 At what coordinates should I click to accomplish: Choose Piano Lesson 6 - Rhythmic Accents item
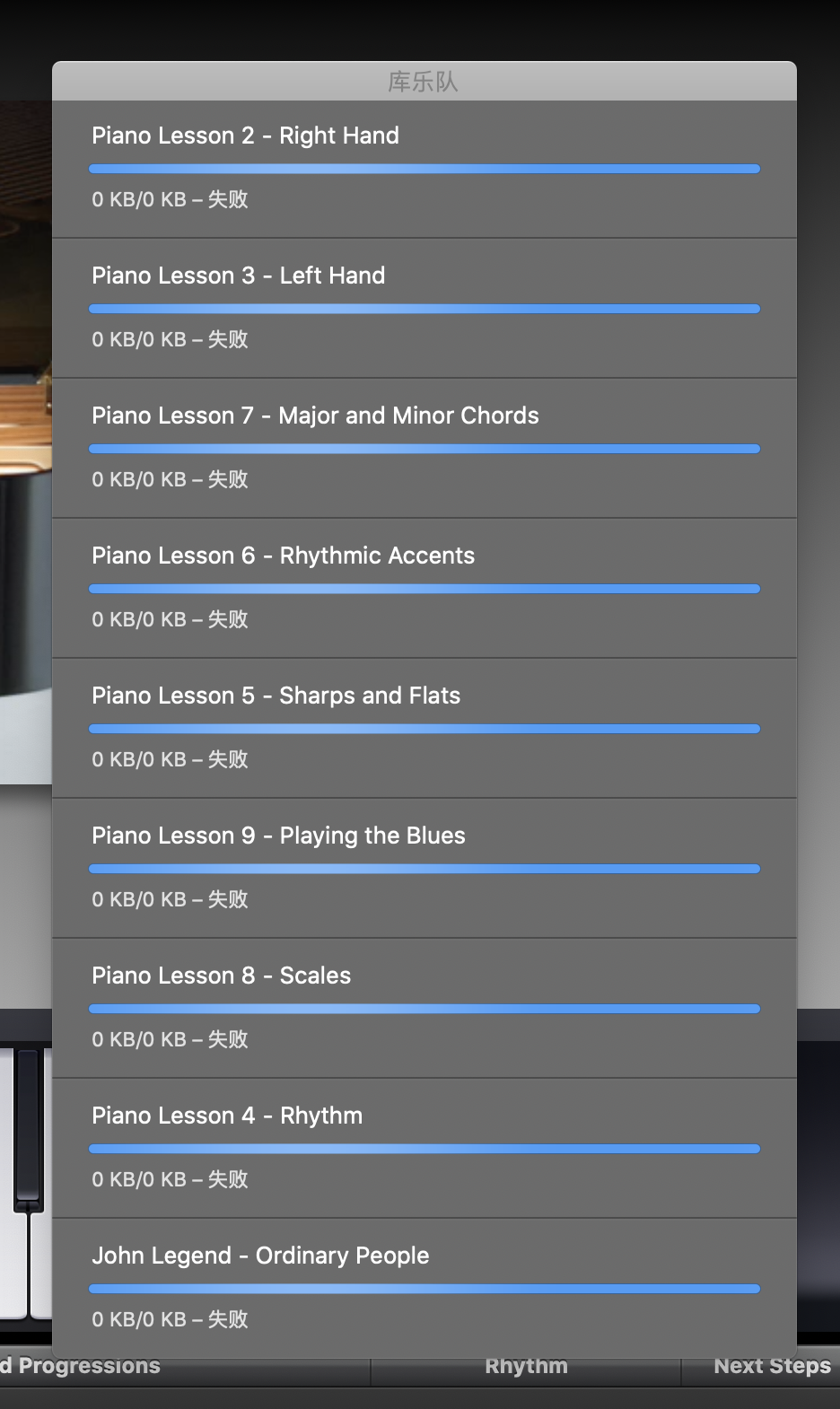click(283, 556)
